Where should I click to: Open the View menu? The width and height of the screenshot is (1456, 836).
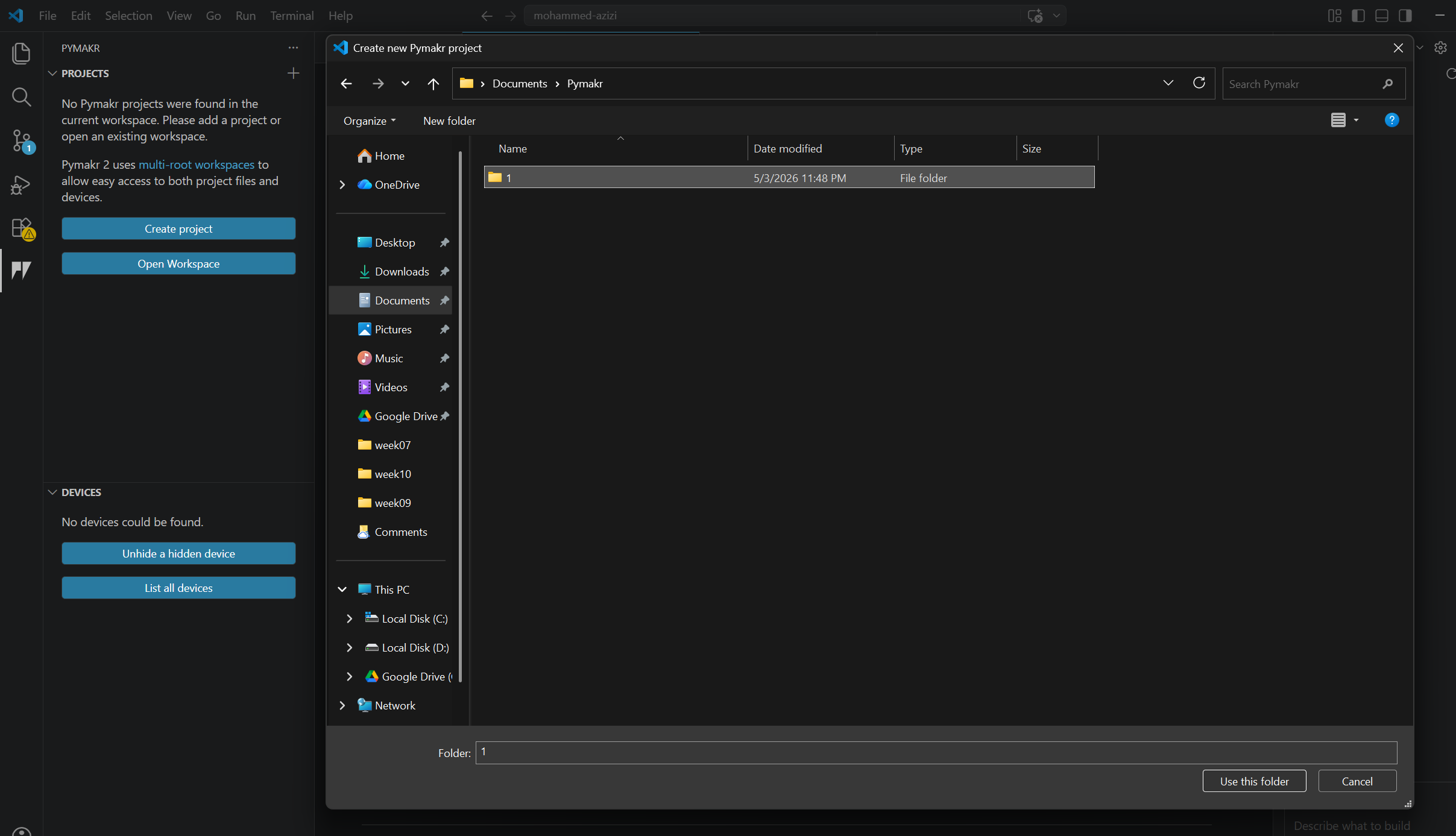point(179,16)
